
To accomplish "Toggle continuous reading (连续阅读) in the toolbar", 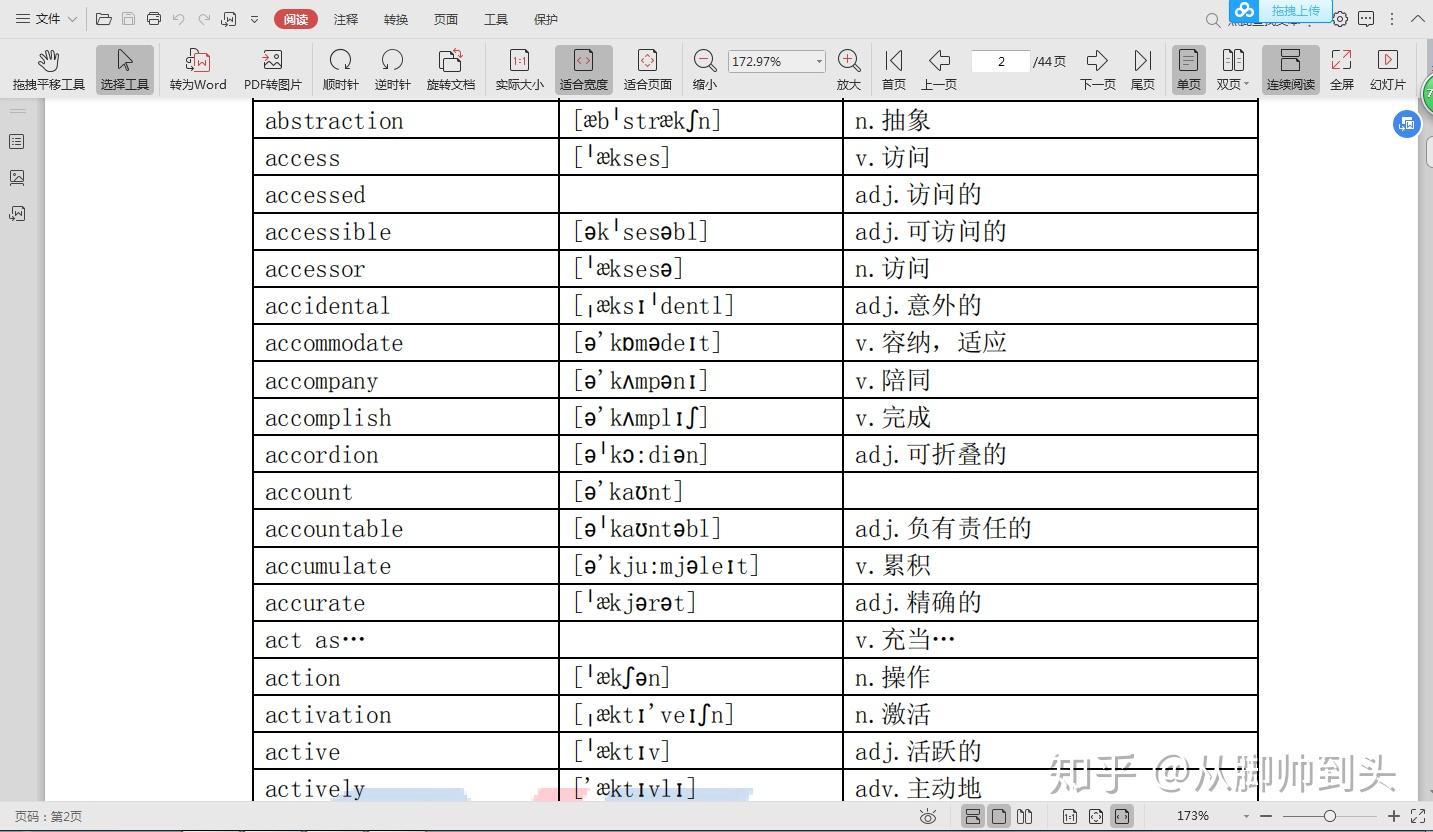I will pos(1291,69).
